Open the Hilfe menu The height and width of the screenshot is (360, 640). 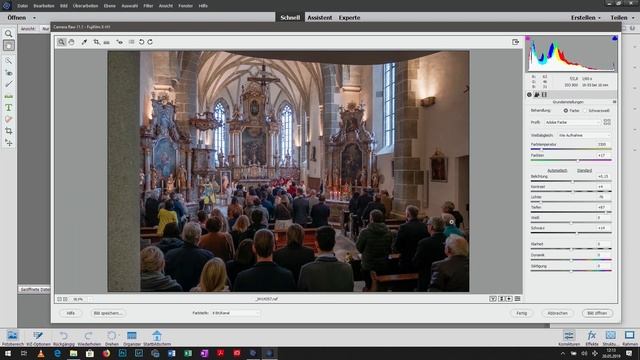click(203, 6)
